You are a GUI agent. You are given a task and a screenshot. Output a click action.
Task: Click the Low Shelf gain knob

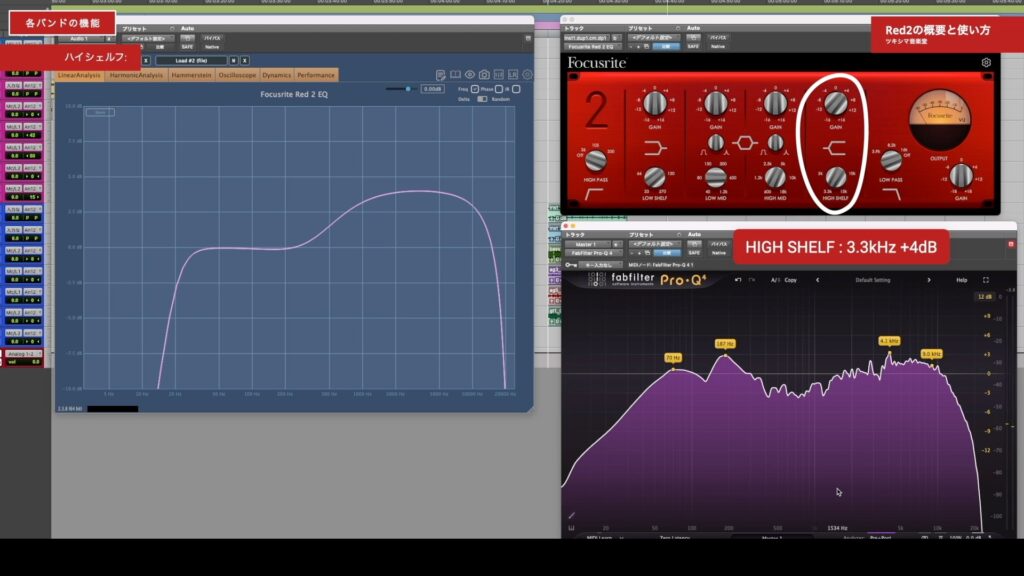tap(654, 103)
